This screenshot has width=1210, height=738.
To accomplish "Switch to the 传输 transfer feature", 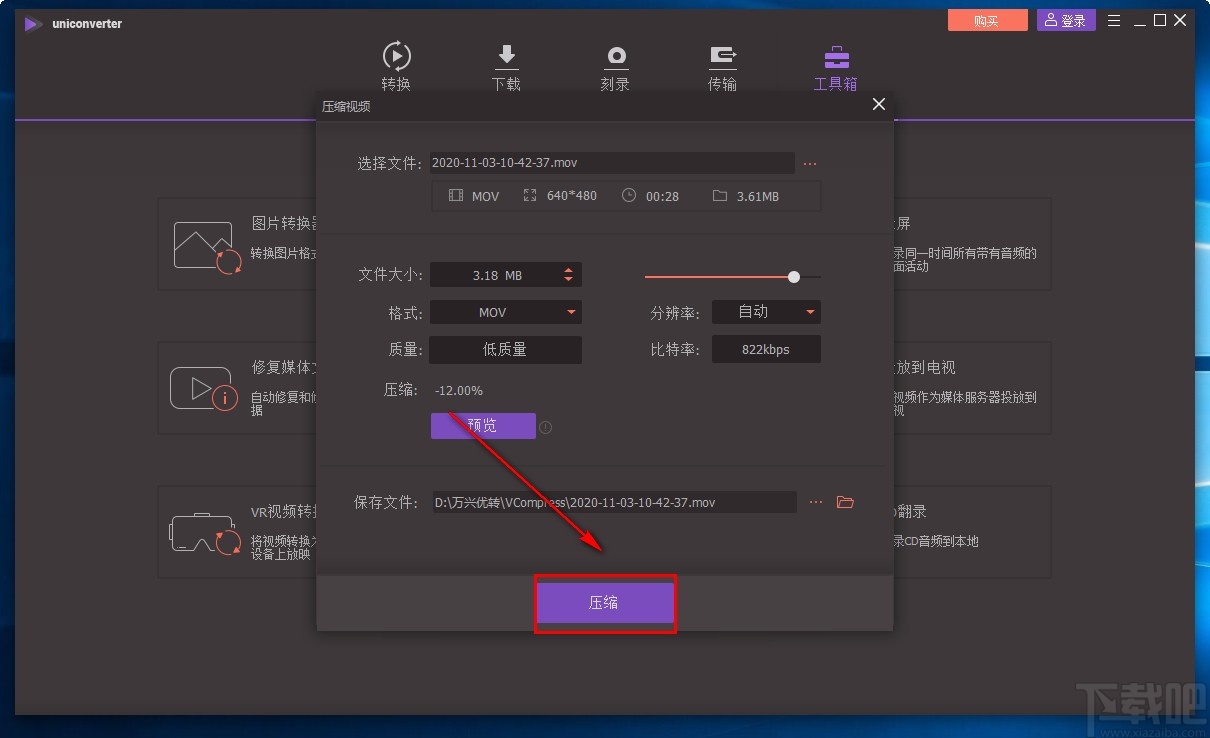I will (722, 65).
